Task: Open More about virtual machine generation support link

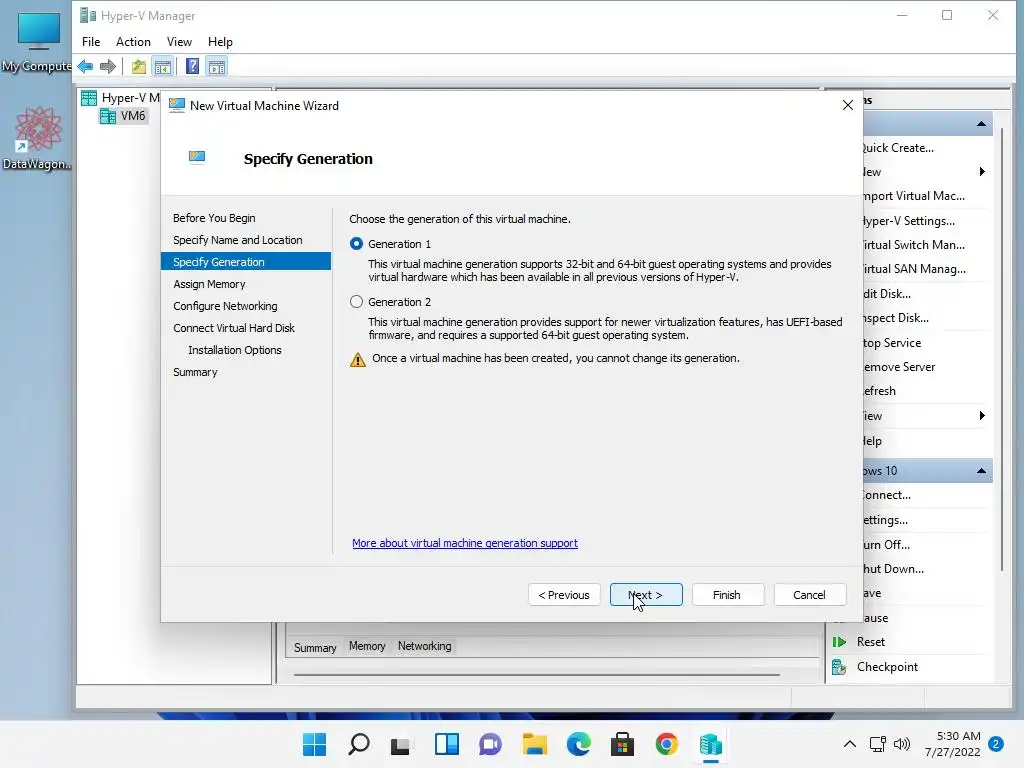Action: 465,543
